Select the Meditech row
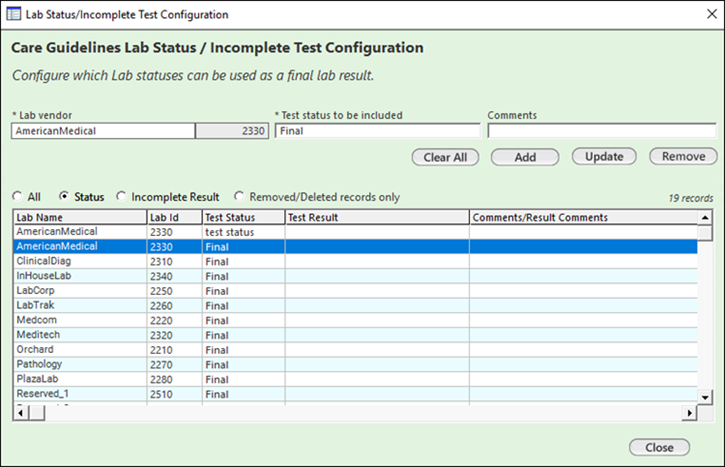The height and width of the screenshot is (467, 725). tap(356, 335)
